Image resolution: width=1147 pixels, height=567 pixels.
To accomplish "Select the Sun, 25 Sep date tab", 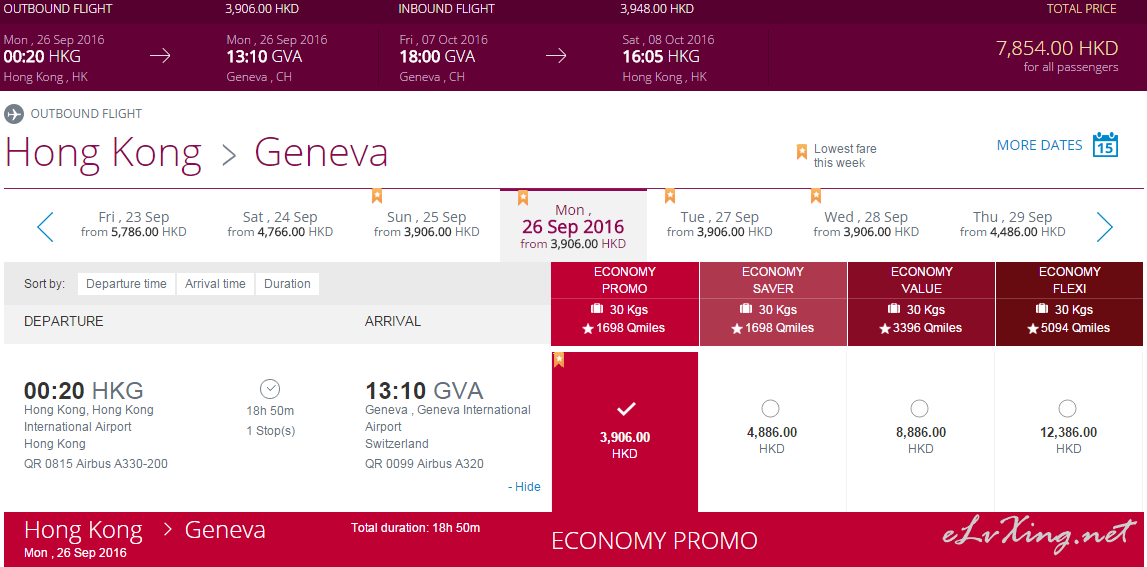I will [426, 224].
